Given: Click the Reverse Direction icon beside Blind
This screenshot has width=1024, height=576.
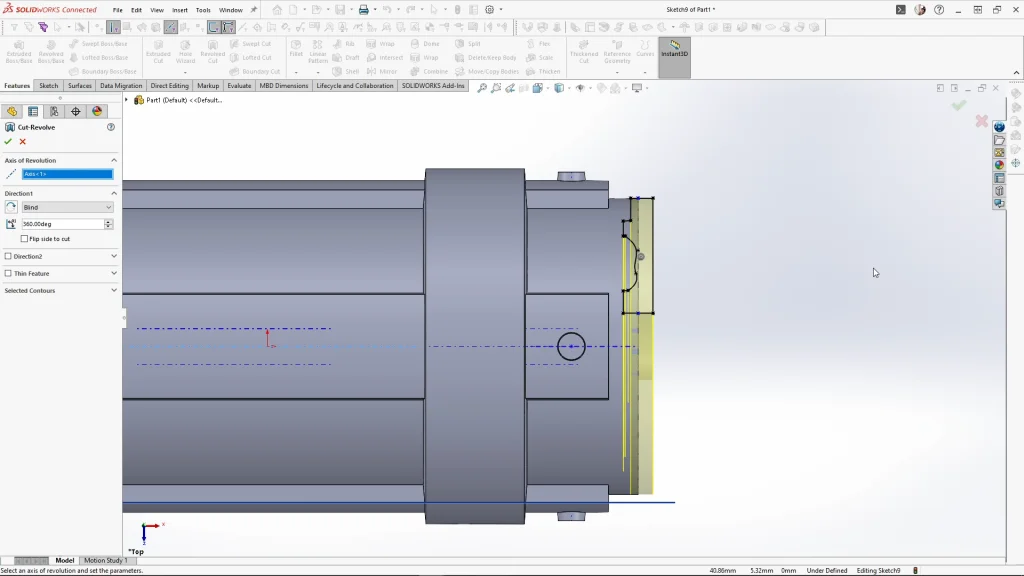Looking at the screenshot, I should (11, 207).
